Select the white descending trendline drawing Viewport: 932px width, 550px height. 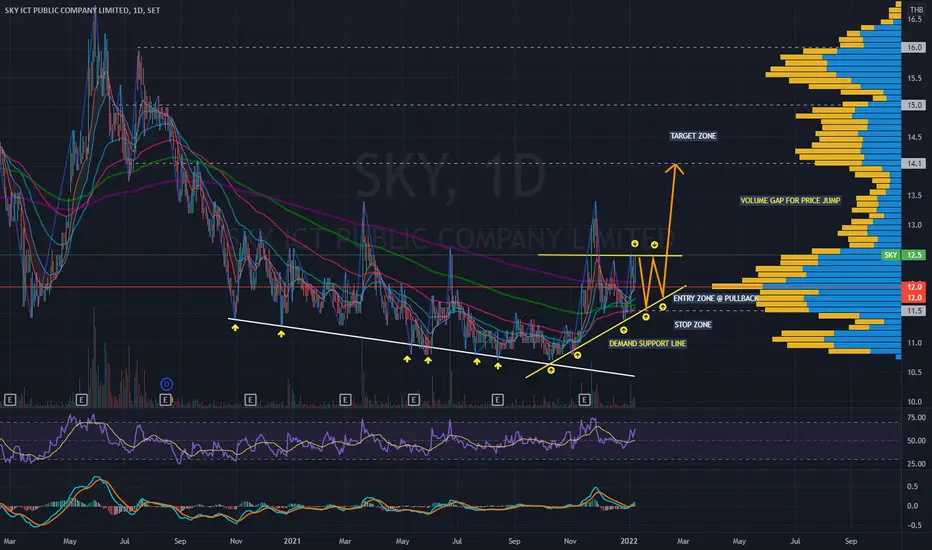click(x=432, y=348)
